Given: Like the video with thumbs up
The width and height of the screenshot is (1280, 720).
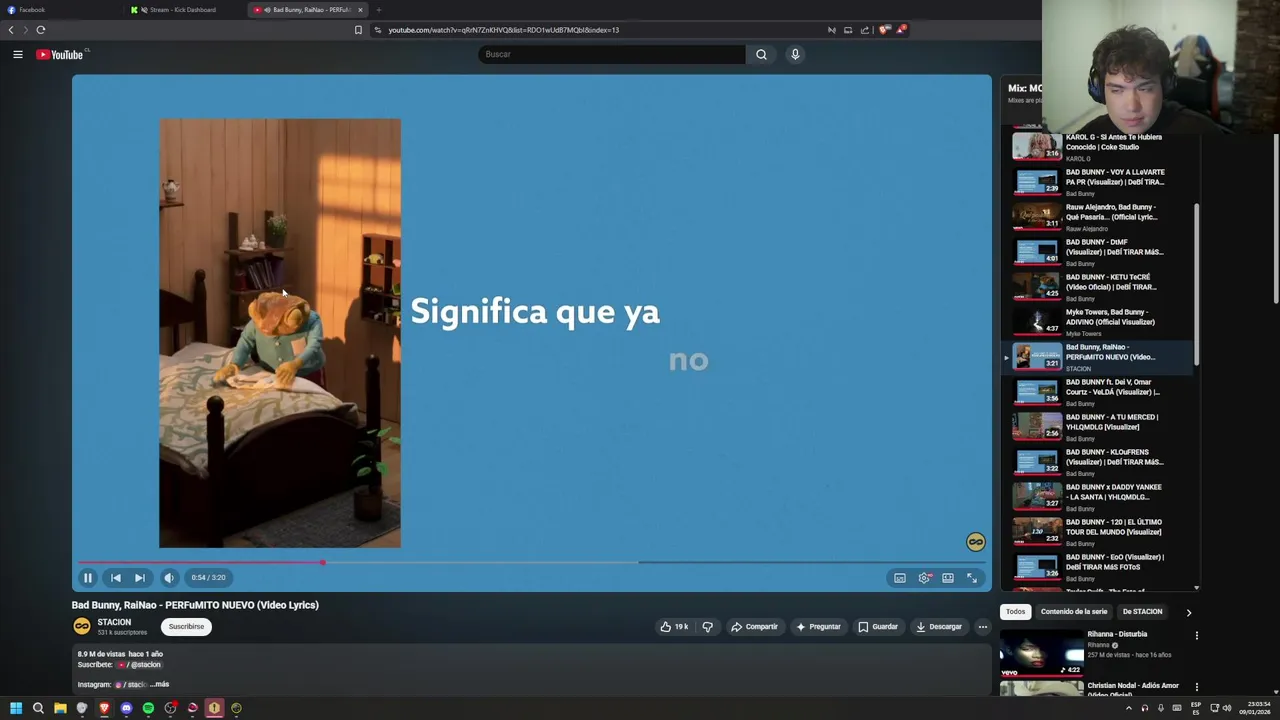Looking at the screenshot, I should (675, 627).
